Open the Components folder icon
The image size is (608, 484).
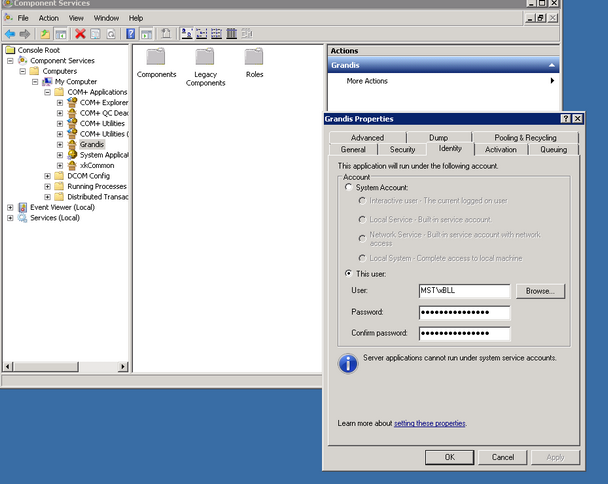point(156,58)
